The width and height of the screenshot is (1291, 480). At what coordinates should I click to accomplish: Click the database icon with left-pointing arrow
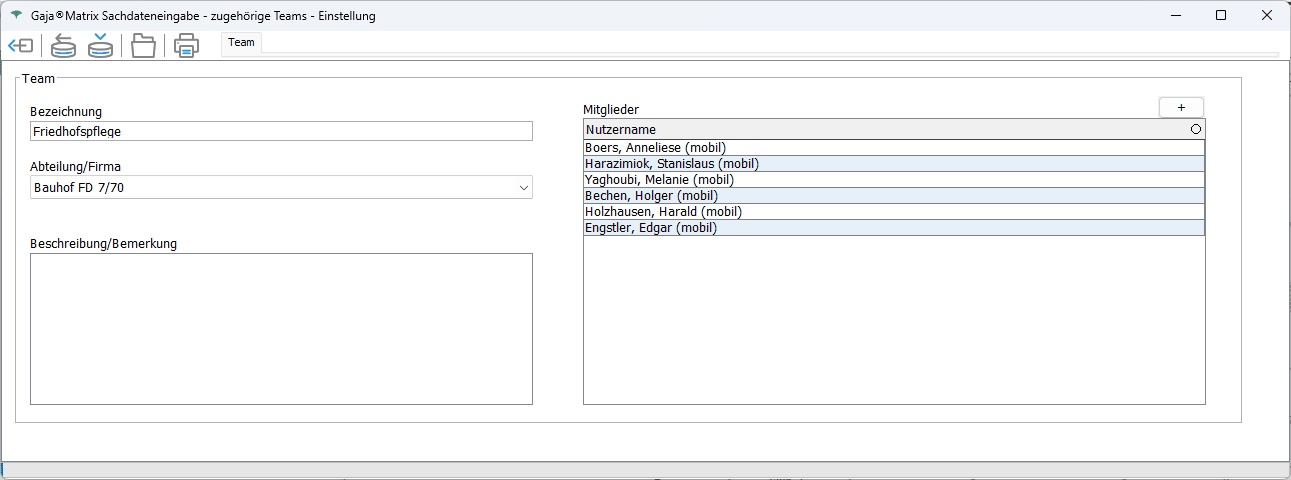click(63, 46)
